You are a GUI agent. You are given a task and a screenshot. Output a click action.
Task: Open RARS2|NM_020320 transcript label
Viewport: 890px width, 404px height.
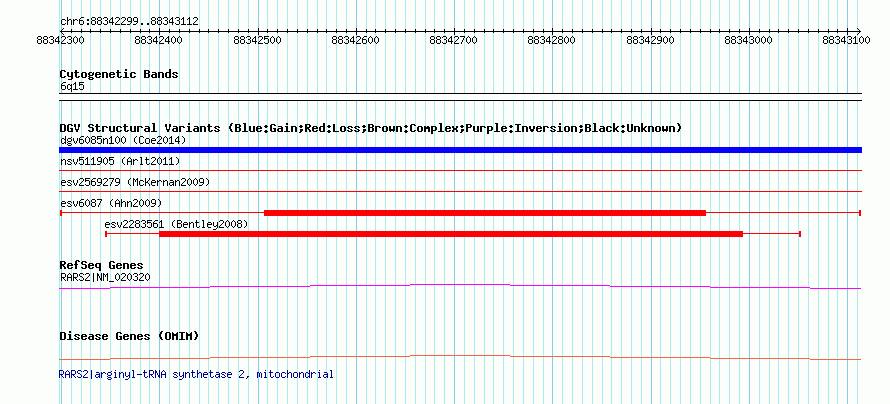[x=105, y=277]
